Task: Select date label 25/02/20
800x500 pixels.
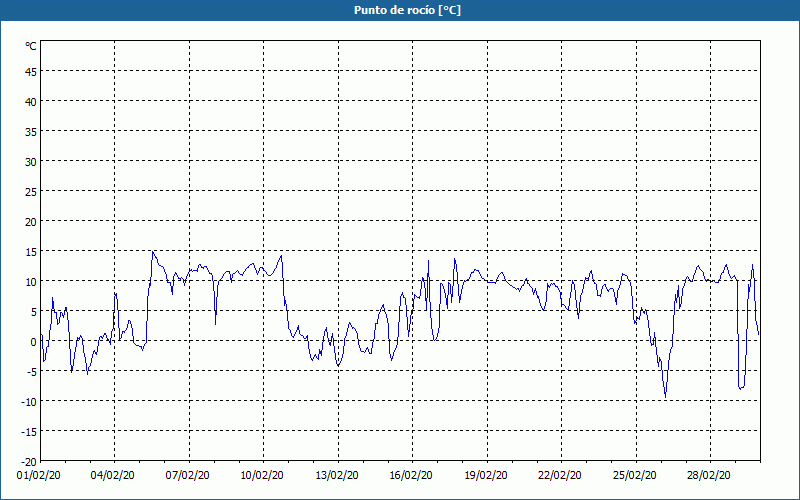Action: pyautogui.click(x=635, y=475)
